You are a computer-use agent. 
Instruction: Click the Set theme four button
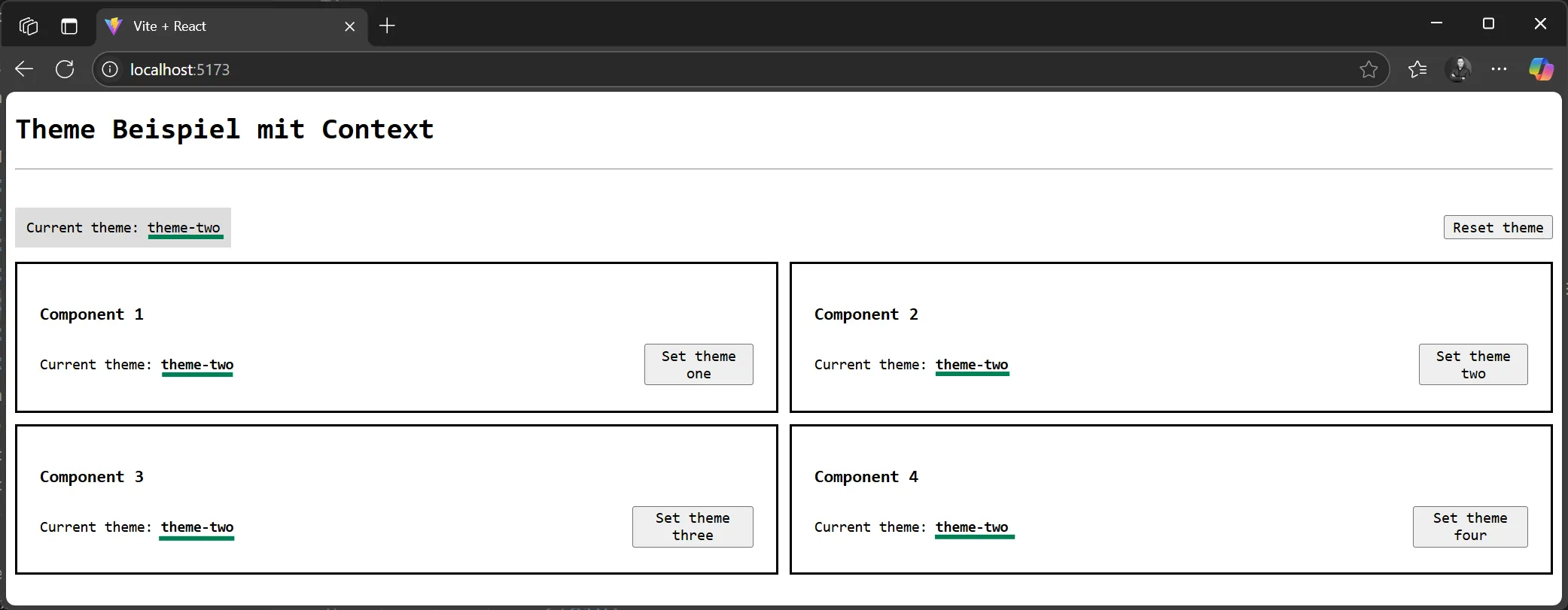(x=1469, y=527)
